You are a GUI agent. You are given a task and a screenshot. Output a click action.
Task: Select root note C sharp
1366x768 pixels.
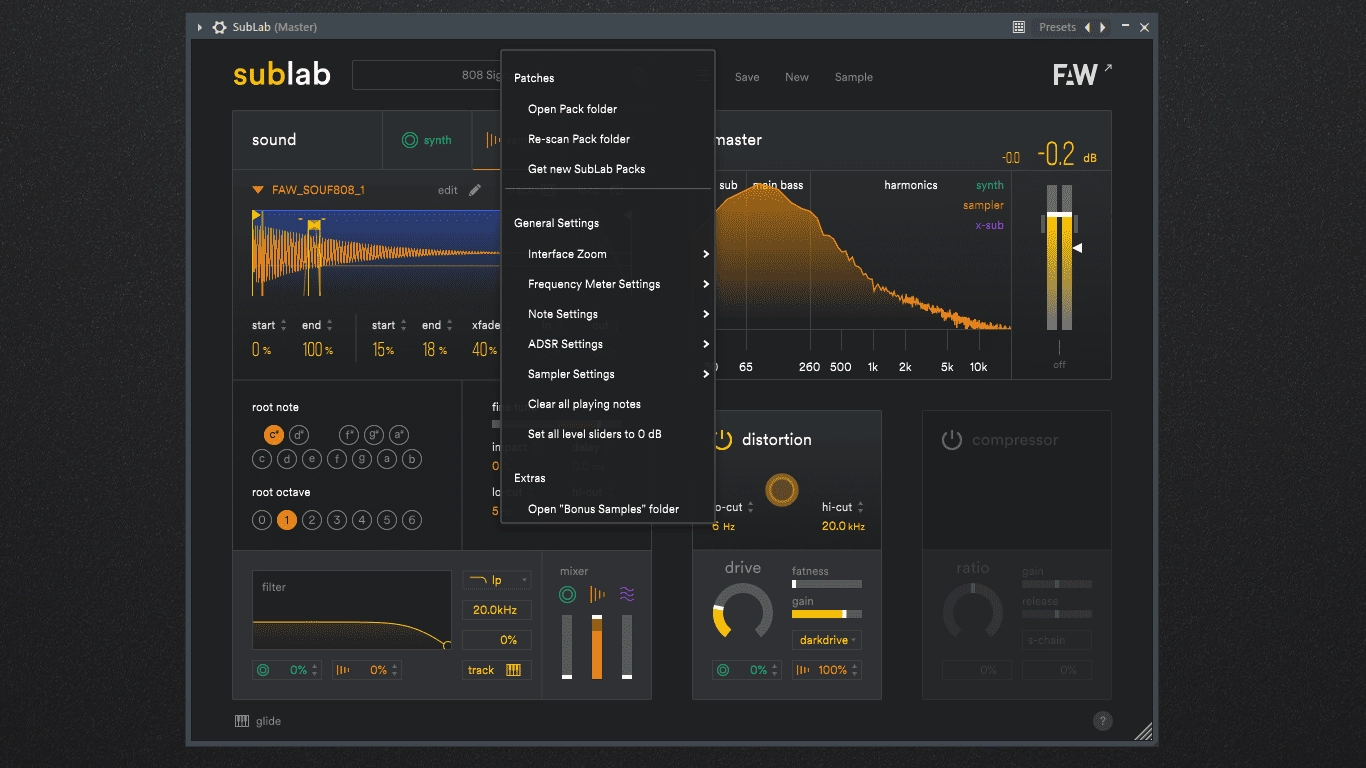(x=274, y=435)
